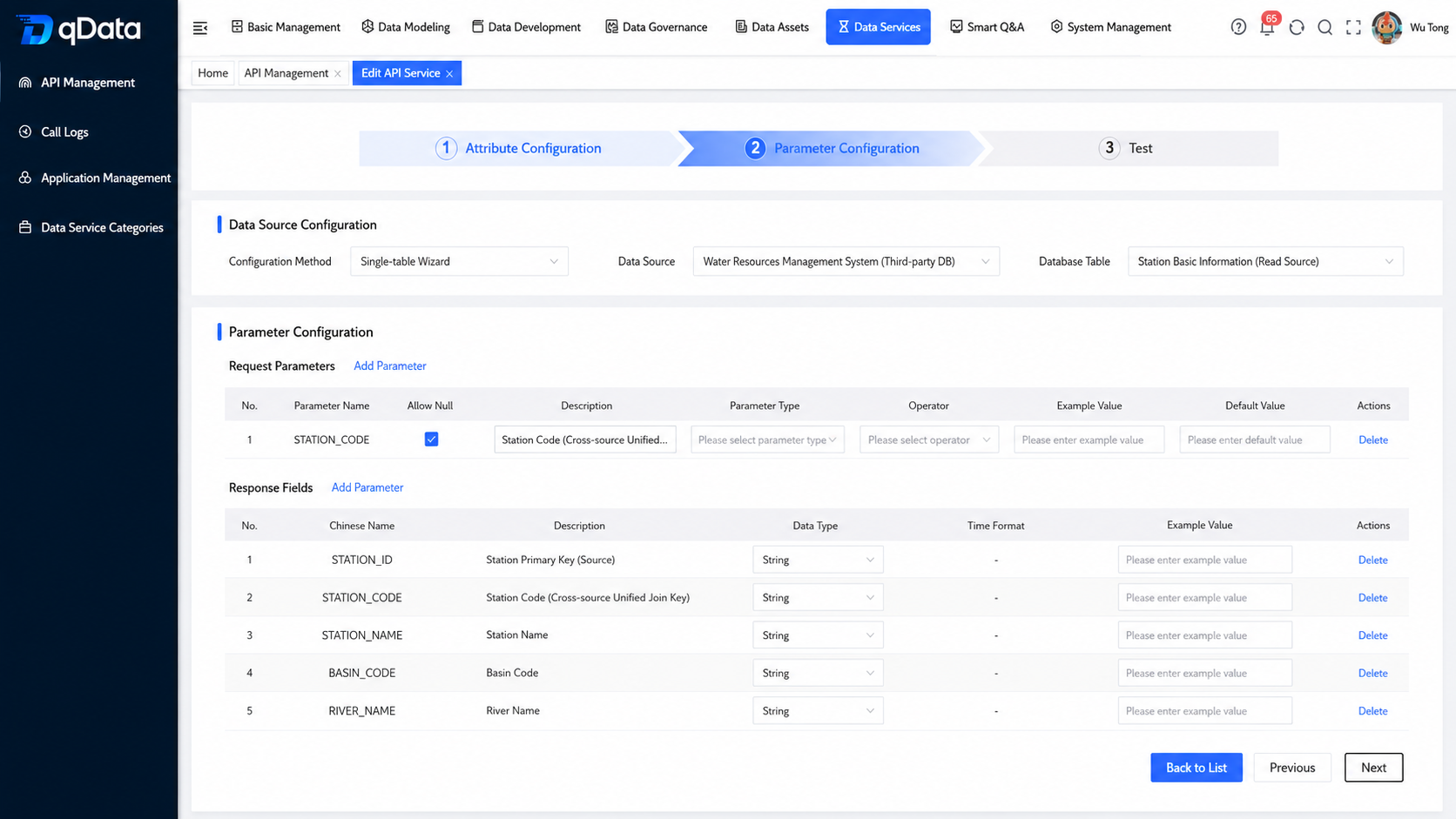1456x819 pixels.
Task: Open Data Type dropdown for response STATION_CODE
Action: tap(818, 597)
